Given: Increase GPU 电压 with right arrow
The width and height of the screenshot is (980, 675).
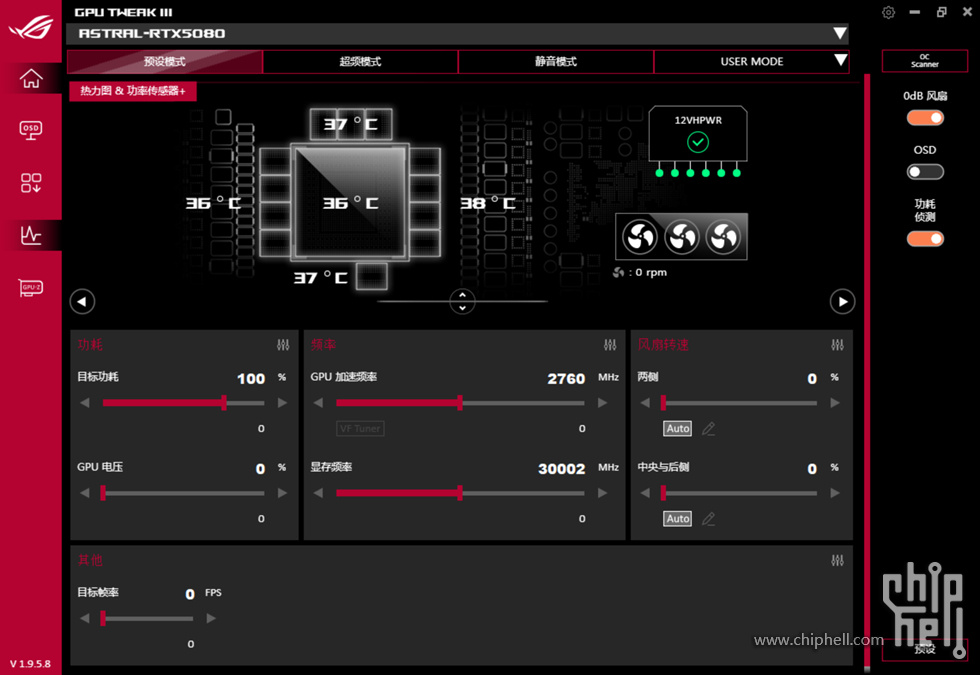Looking at the screenshot, I should (x=282, y=493).
